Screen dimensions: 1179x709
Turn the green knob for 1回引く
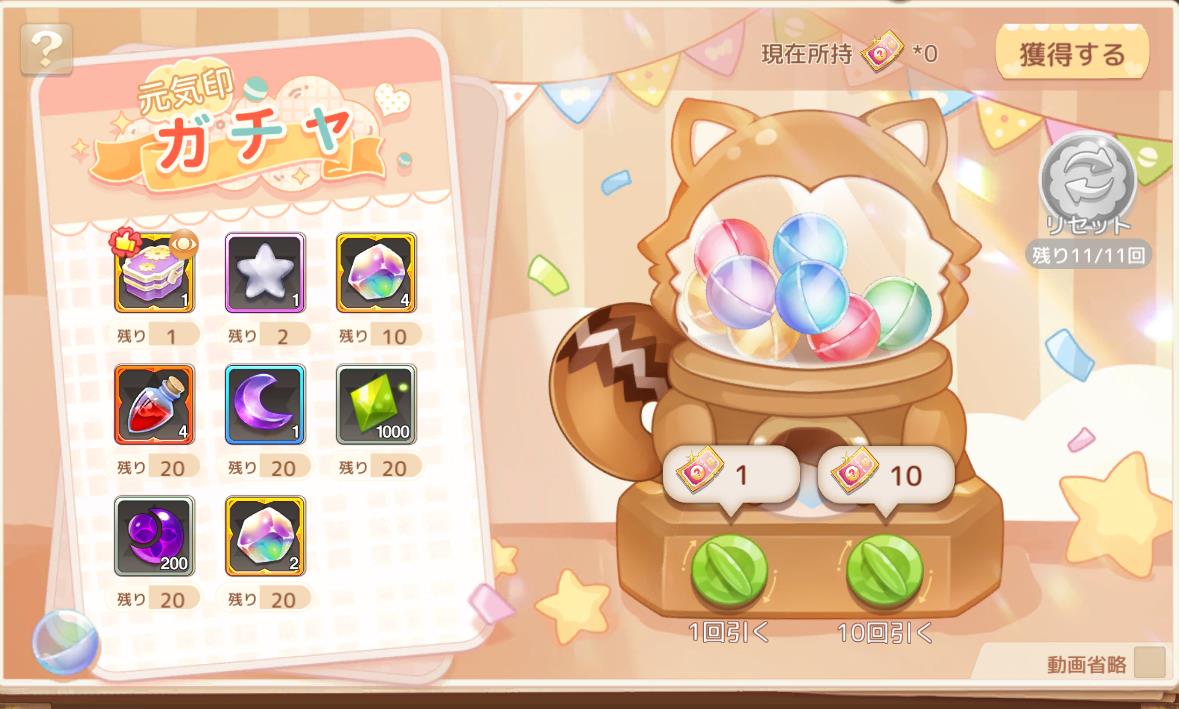[x=729, y=571]
